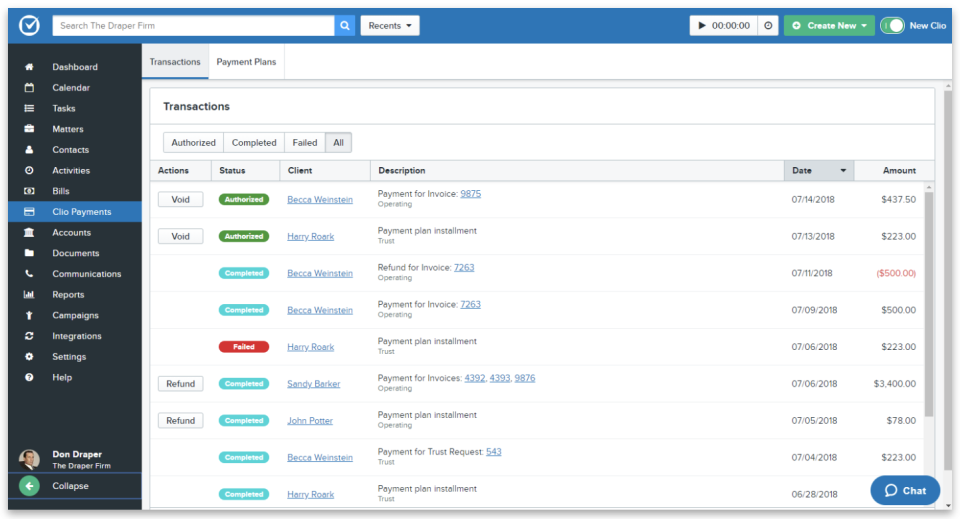Click the green Collapse arrow icon
960x519 pixels.
pos(29,486)
